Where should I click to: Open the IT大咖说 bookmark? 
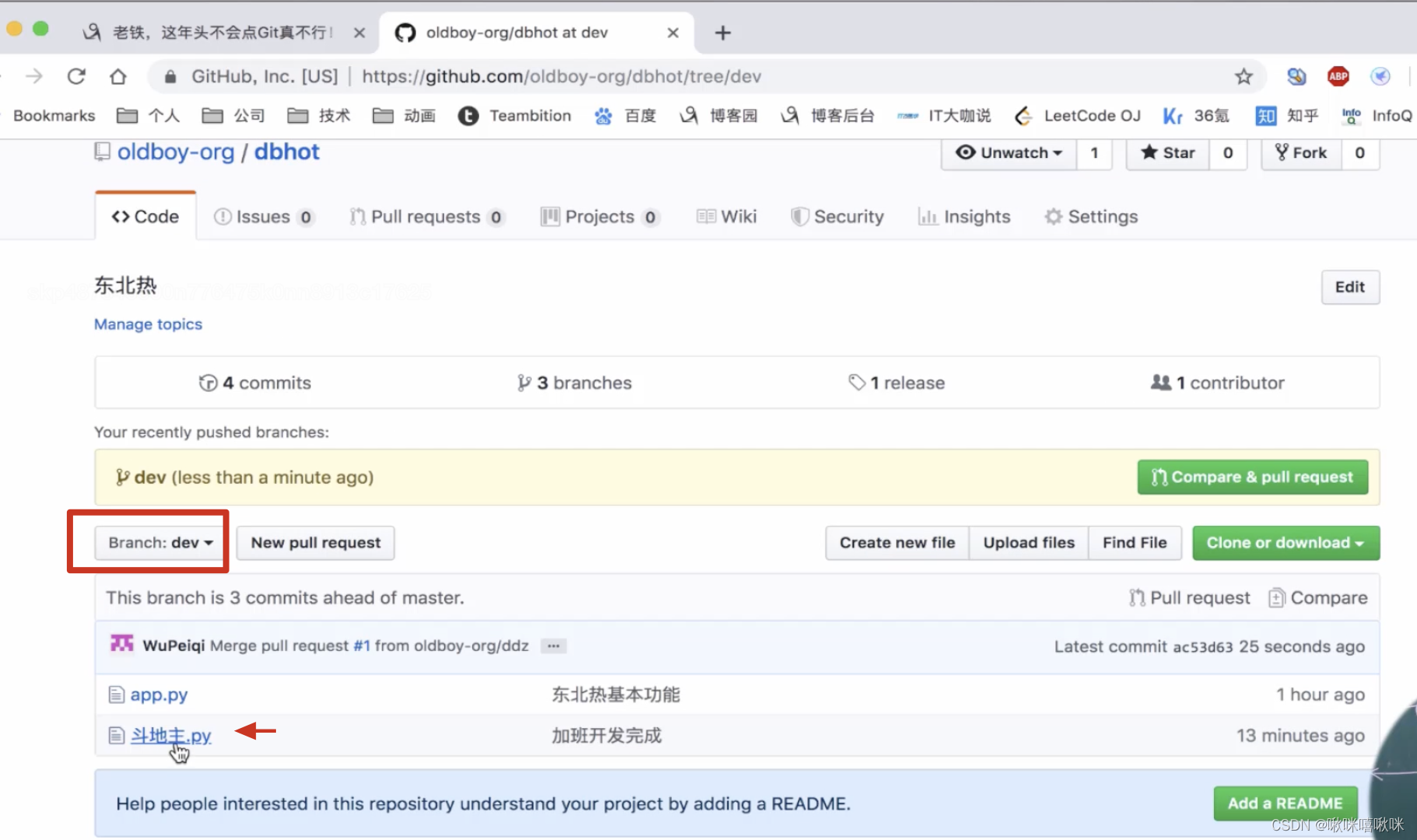[x=943, y=116]
